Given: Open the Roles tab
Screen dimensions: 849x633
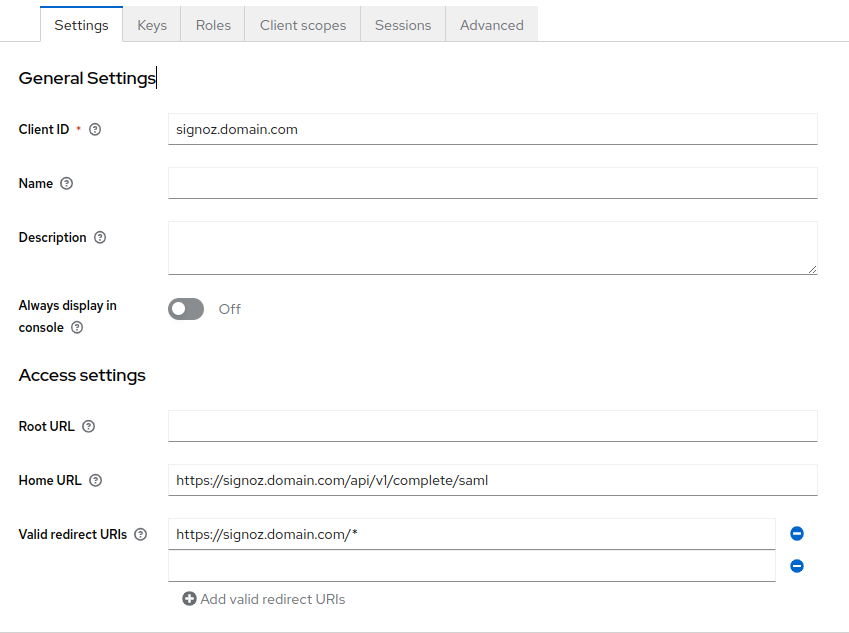Looking at the screenshot, I should pos(213,25).
